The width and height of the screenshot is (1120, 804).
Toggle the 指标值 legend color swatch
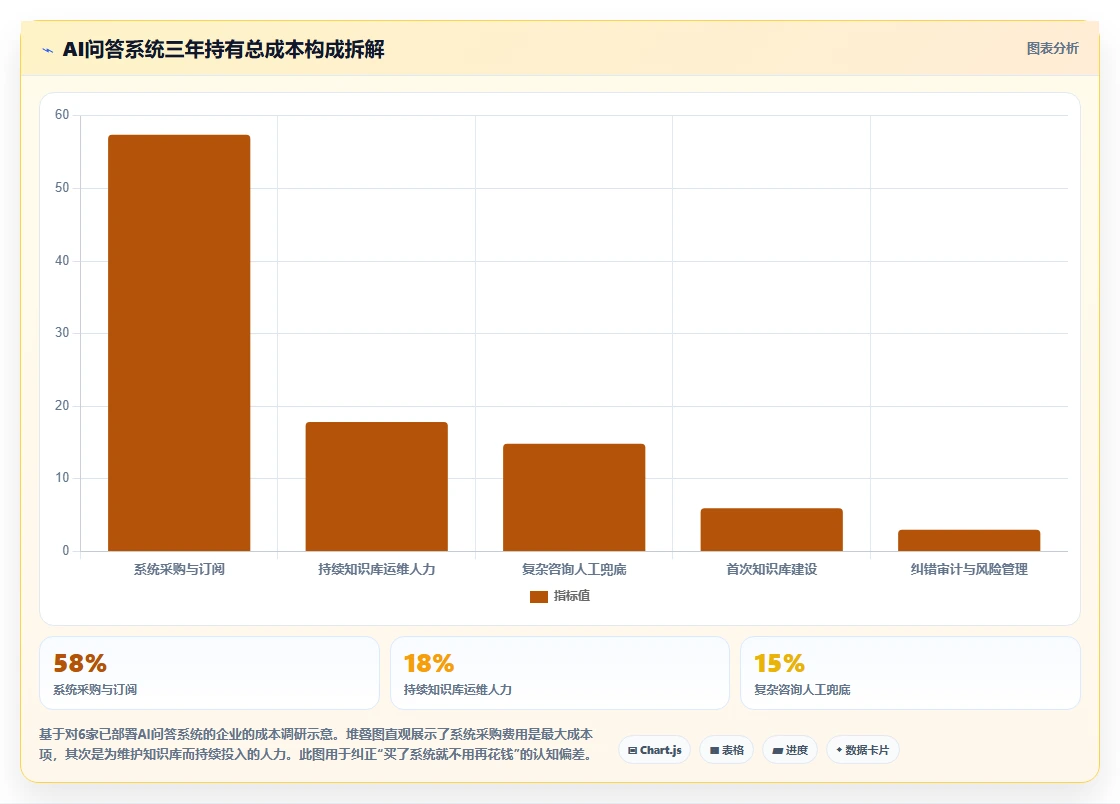pos(539,596)
